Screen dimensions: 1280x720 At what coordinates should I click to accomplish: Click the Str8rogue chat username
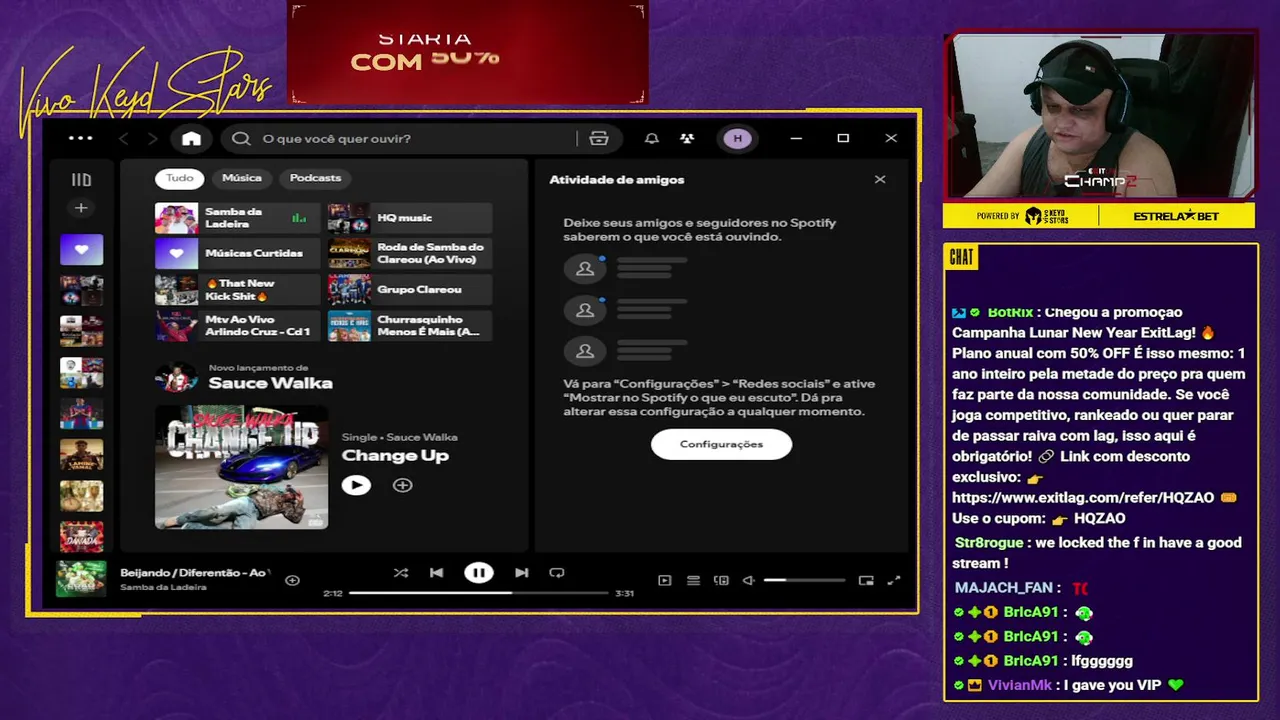click(989, 542)
